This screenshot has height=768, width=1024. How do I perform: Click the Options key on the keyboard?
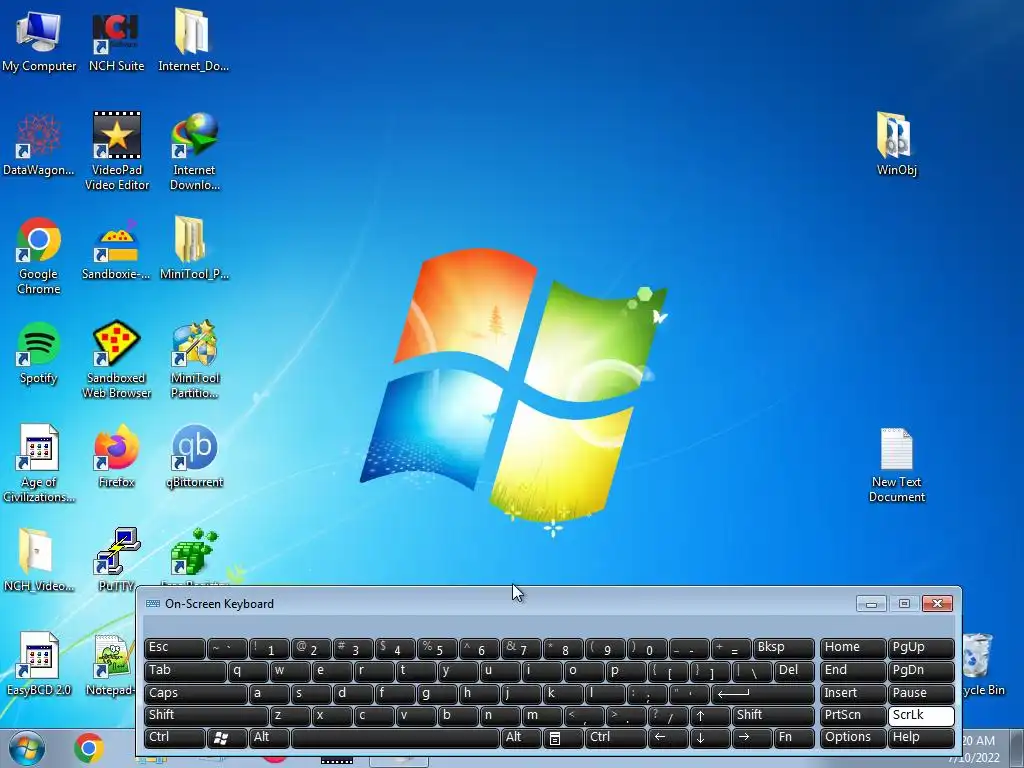pos(853,737)
